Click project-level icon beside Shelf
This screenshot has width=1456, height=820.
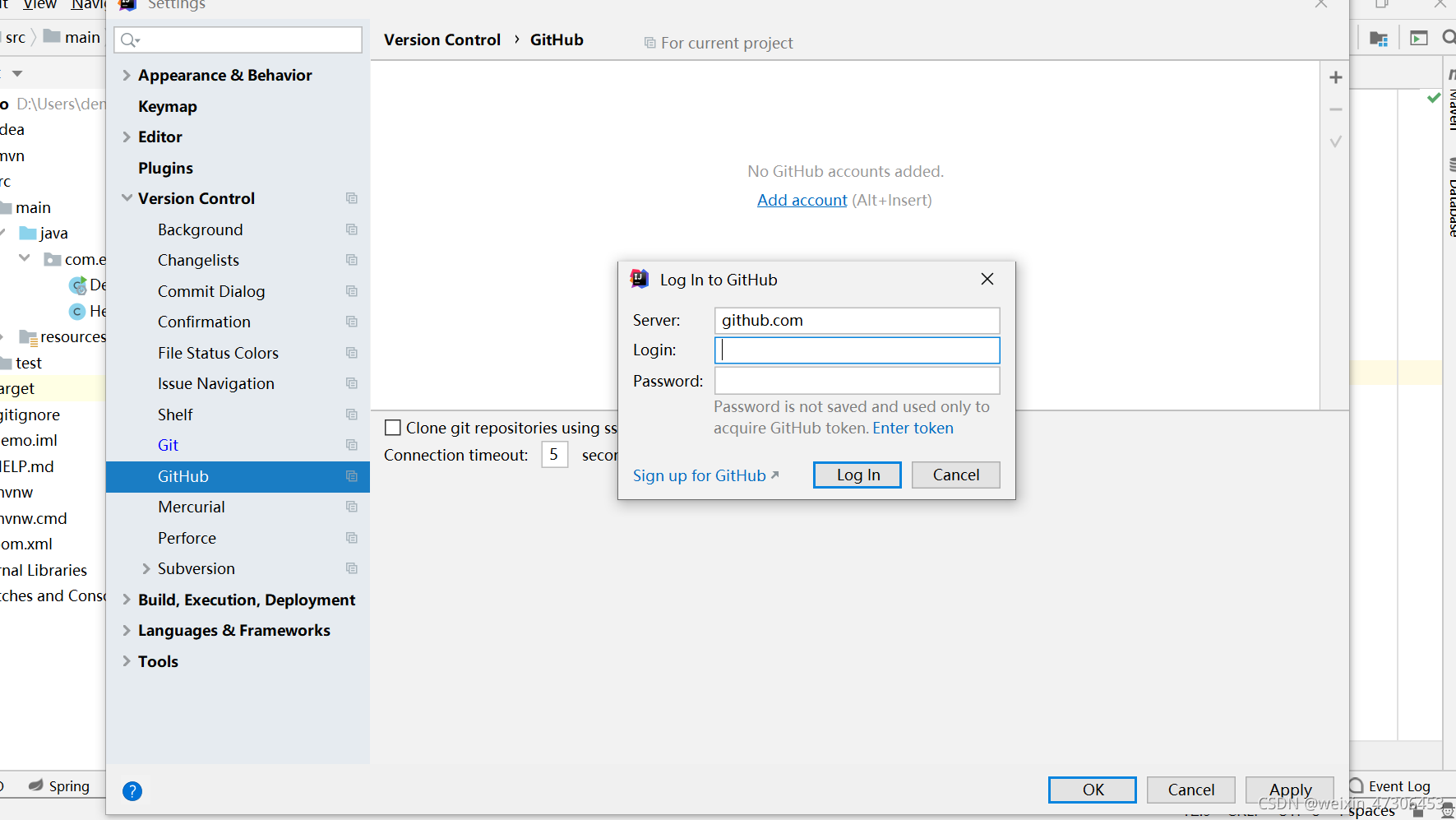352,415
